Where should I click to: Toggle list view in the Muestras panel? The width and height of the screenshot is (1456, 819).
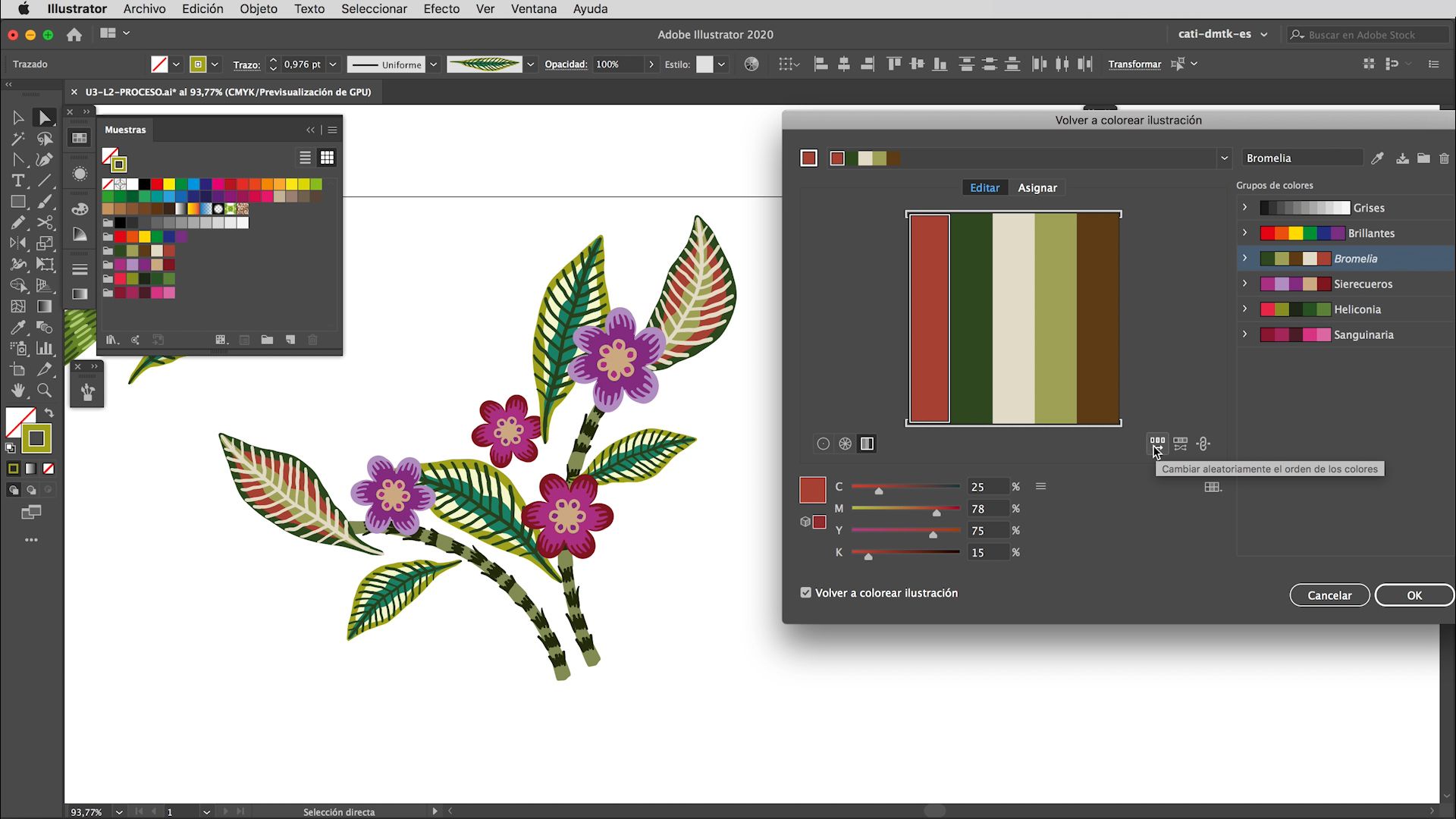(305, 157)
